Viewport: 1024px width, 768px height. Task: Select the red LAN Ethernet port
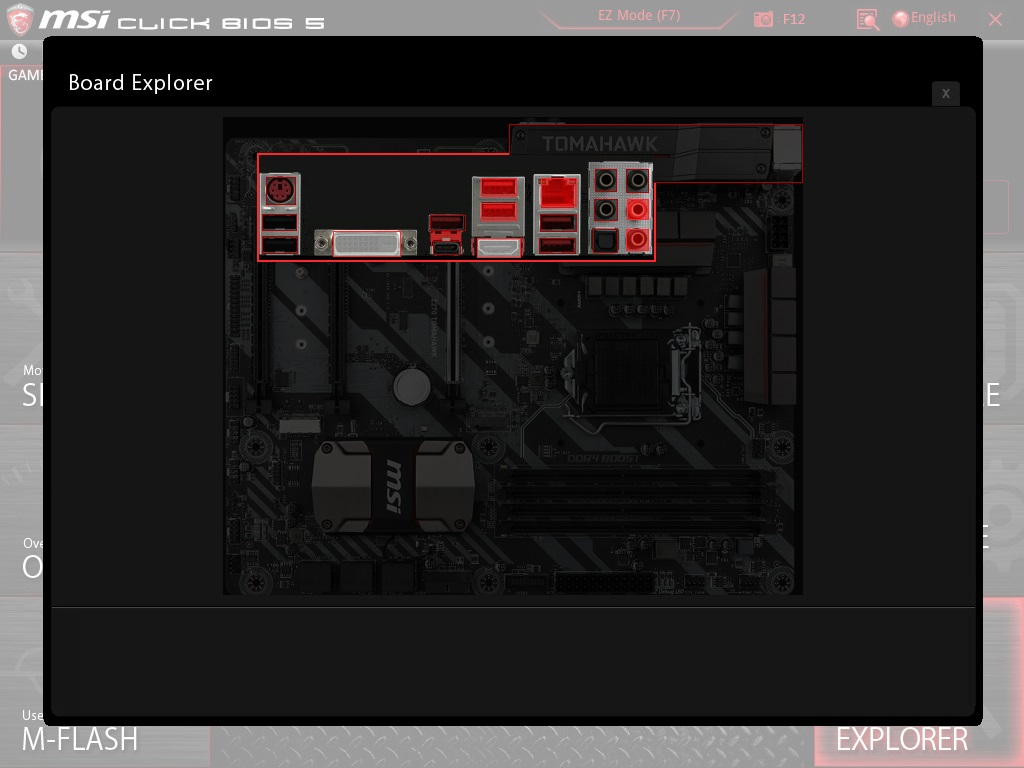[x=557, y=193]
